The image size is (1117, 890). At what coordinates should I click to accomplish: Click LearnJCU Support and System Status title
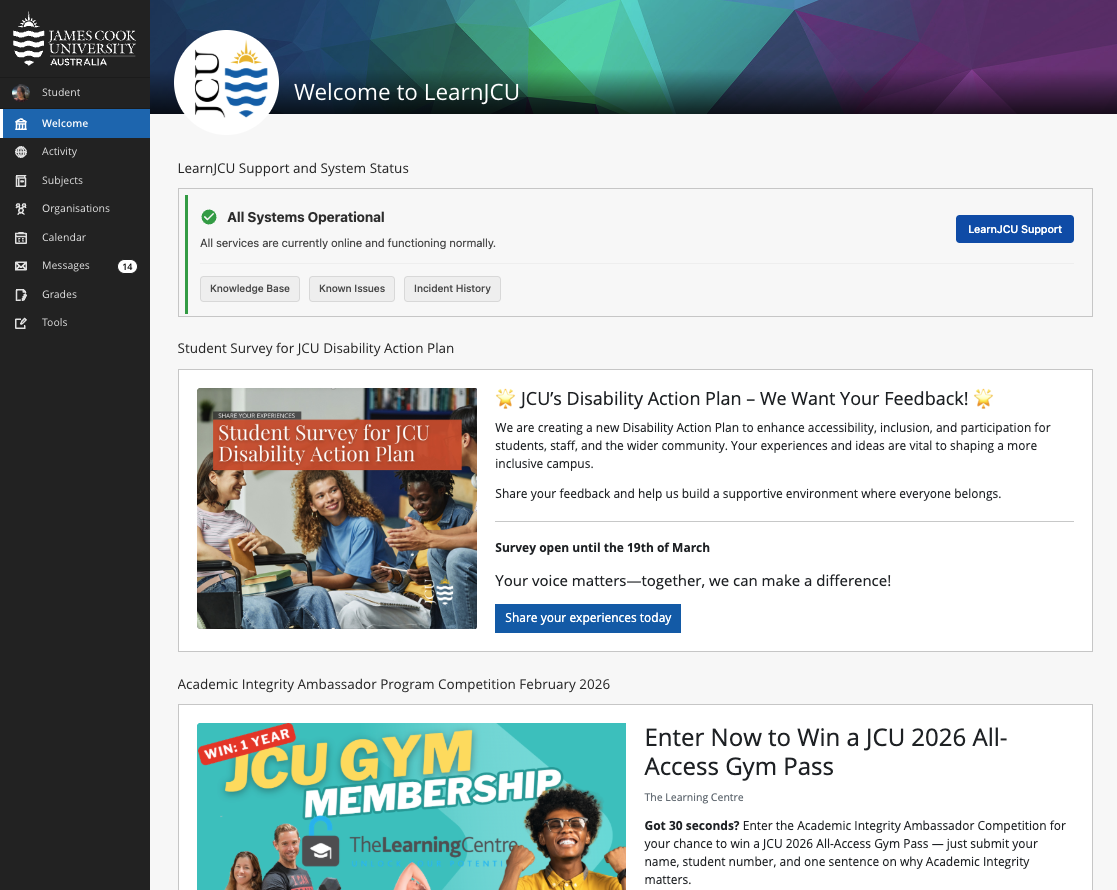coord(293,168)
